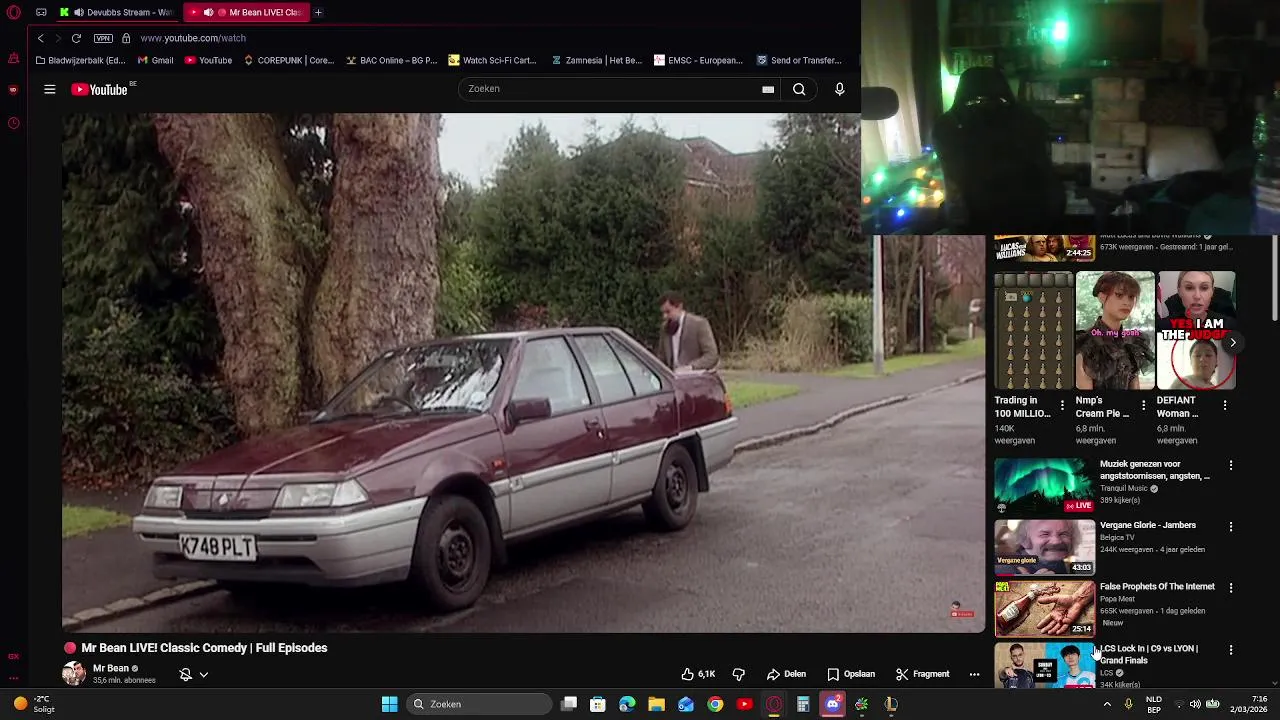Open Task View on the taskbar
Image resolution: width=1280 pixels, height=720 pixels.
pyautogui.click(x=569, y=704)
